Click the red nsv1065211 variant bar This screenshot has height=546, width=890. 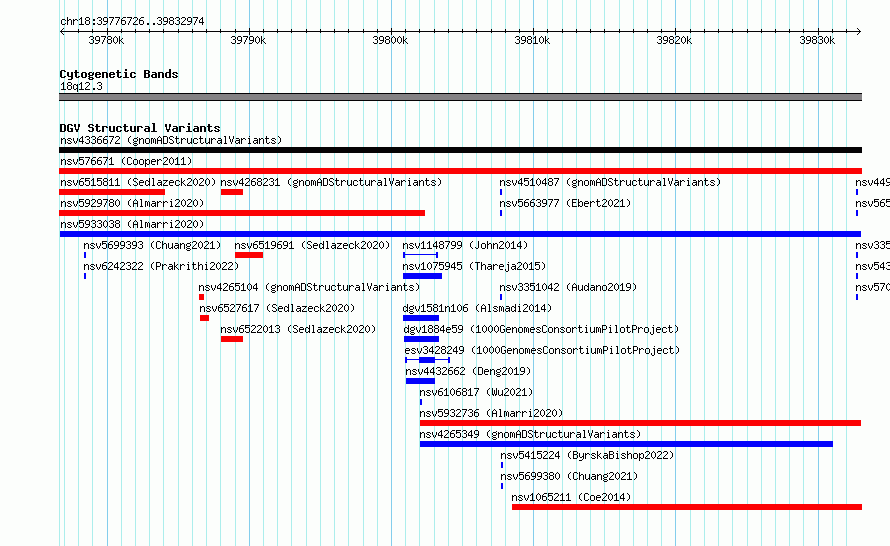click(x=687, y=507)
